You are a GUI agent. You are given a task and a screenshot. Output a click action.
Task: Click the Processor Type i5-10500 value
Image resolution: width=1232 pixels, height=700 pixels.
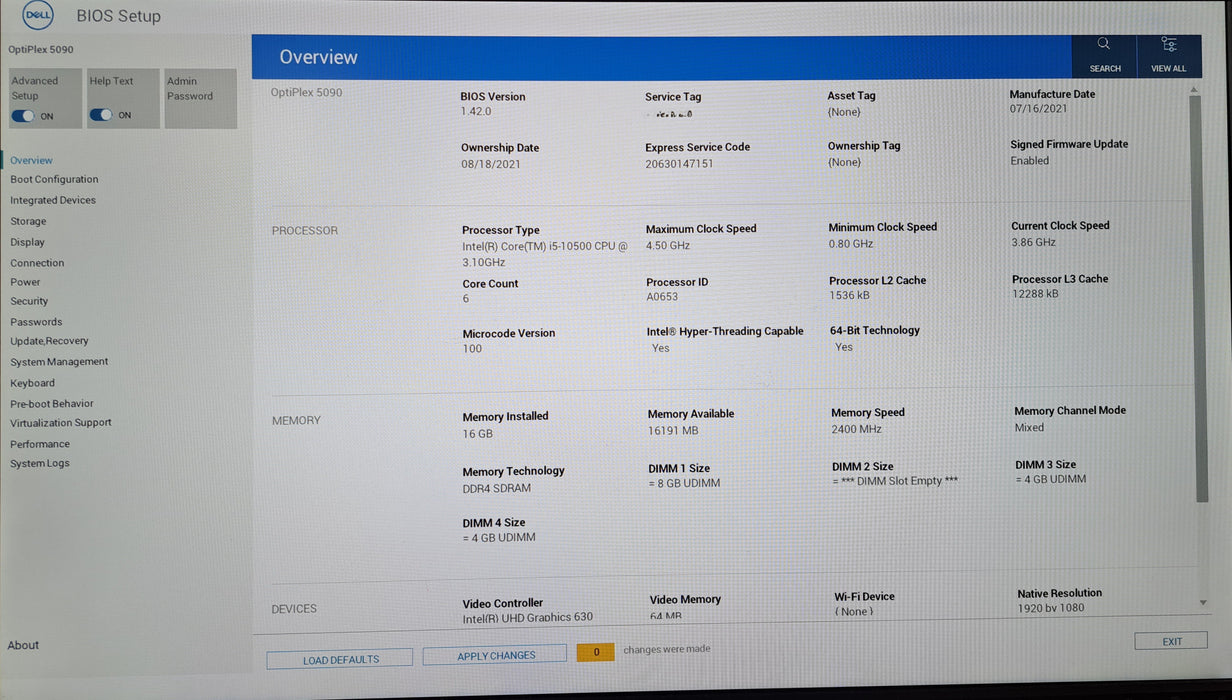[545, 254]
